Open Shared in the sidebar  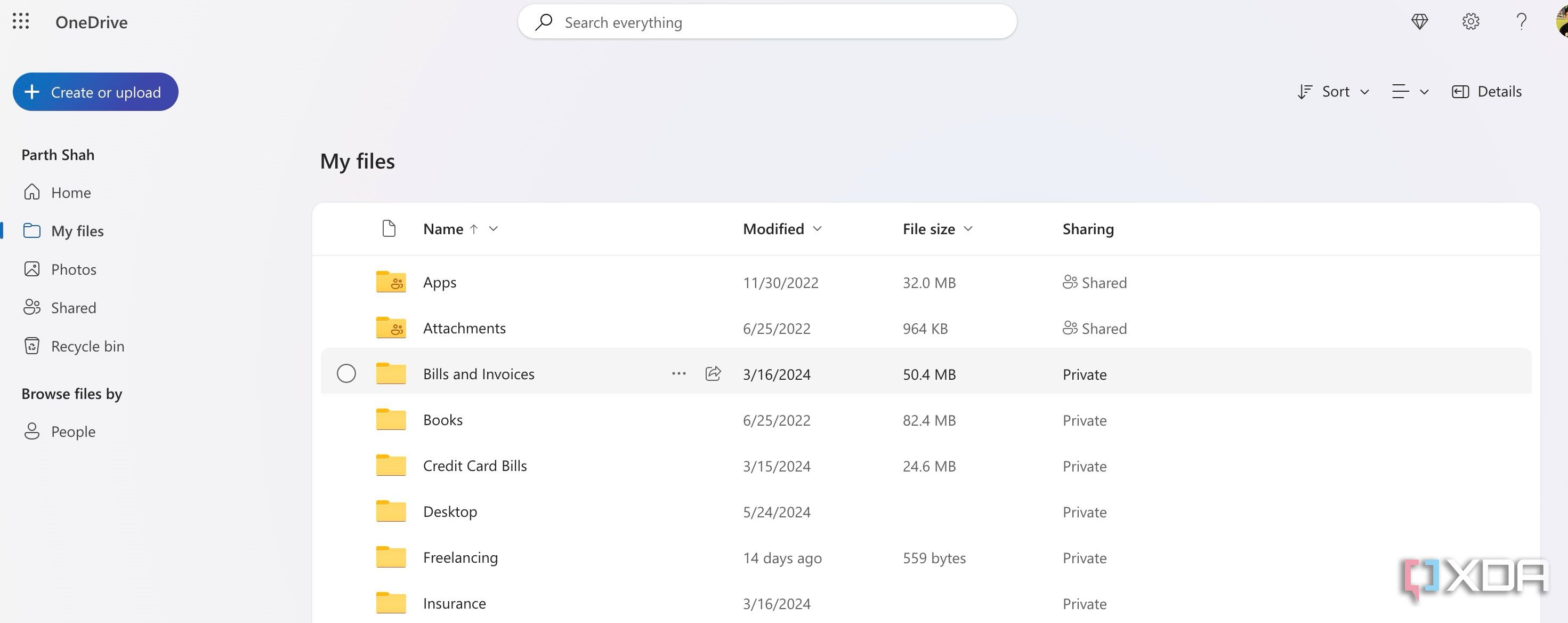pyautogui.click(x=60, y=308)
